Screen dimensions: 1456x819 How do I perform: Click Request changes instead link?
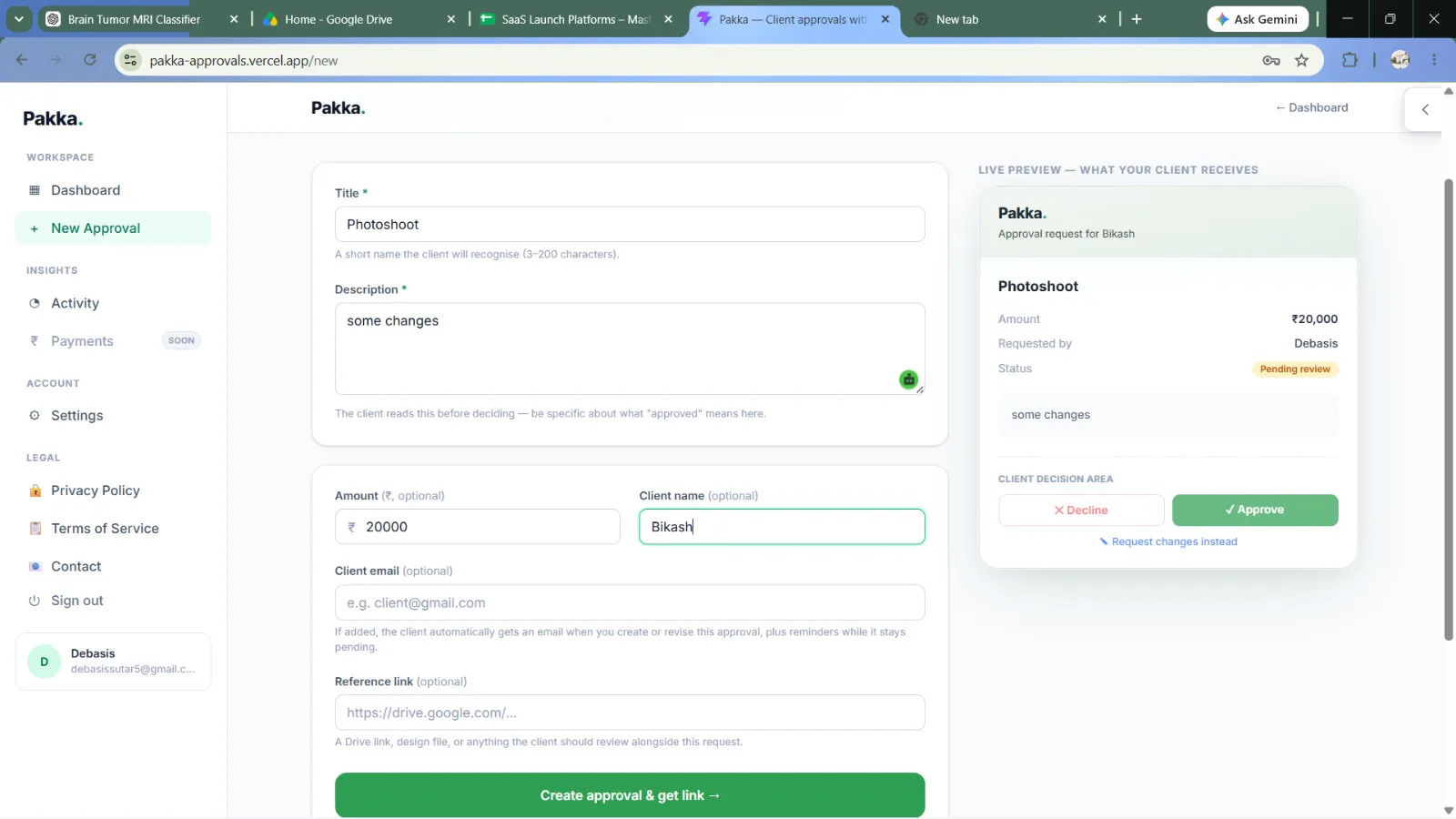click(1168, 541)
